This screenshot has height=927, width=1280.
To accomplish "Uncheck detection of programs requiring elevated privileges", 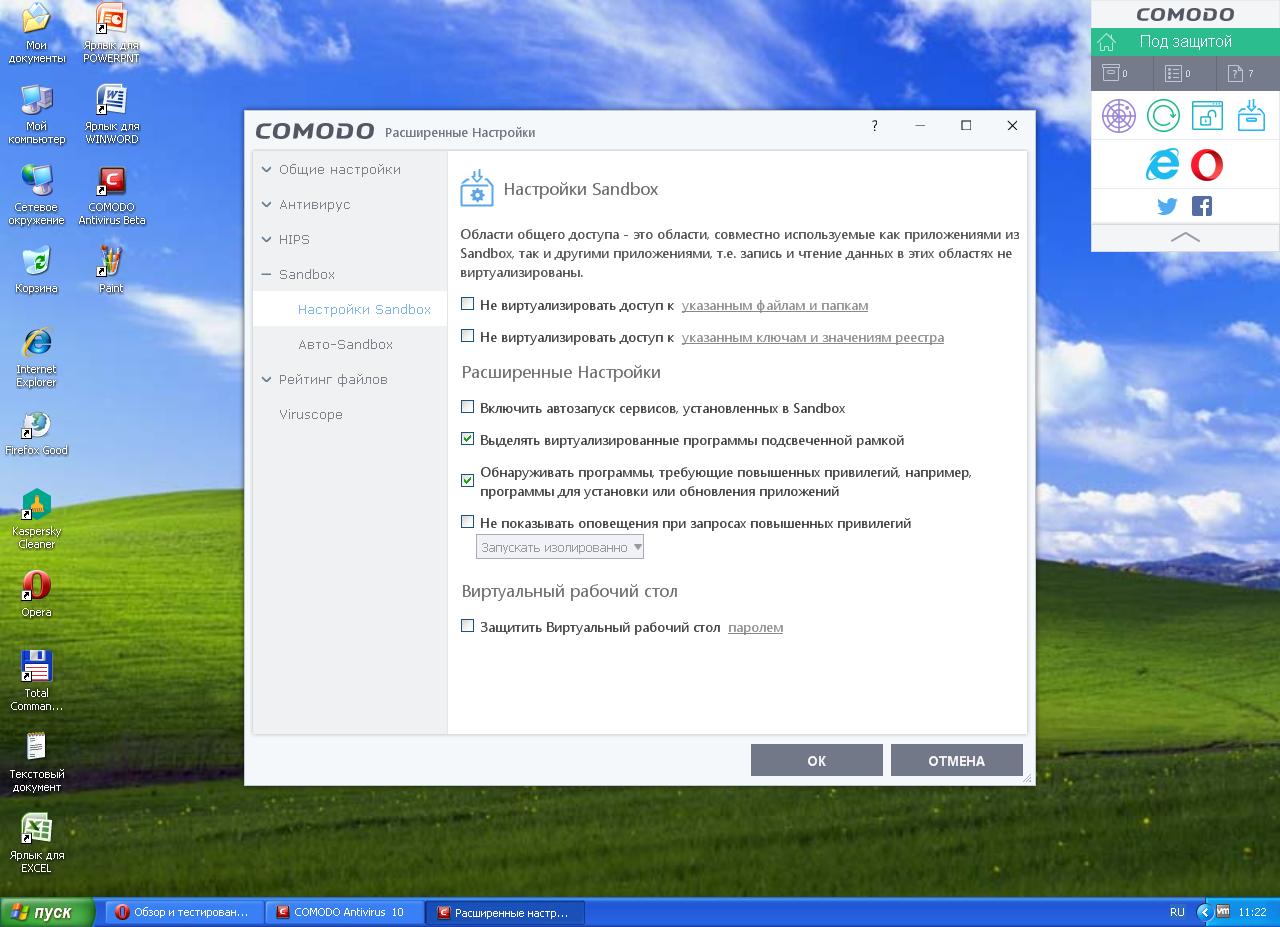I will coord(467,480).
